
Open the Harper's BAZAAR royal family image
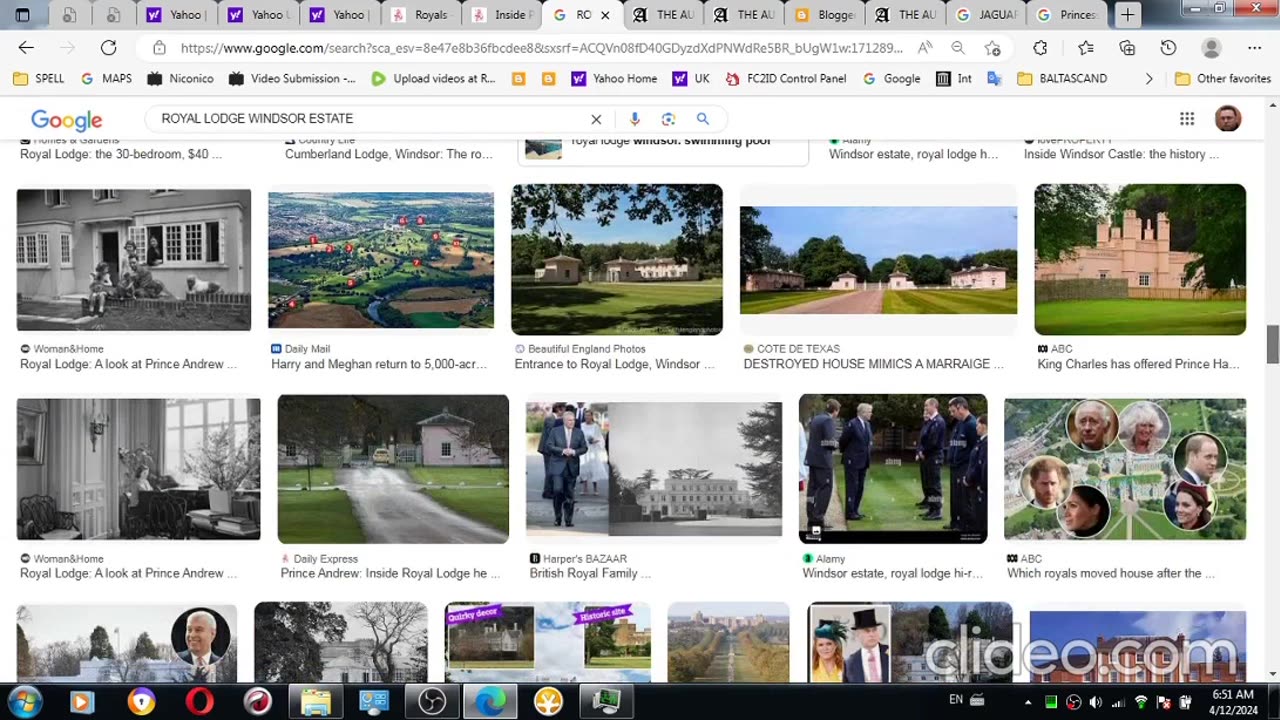click(x=654, y=469)
